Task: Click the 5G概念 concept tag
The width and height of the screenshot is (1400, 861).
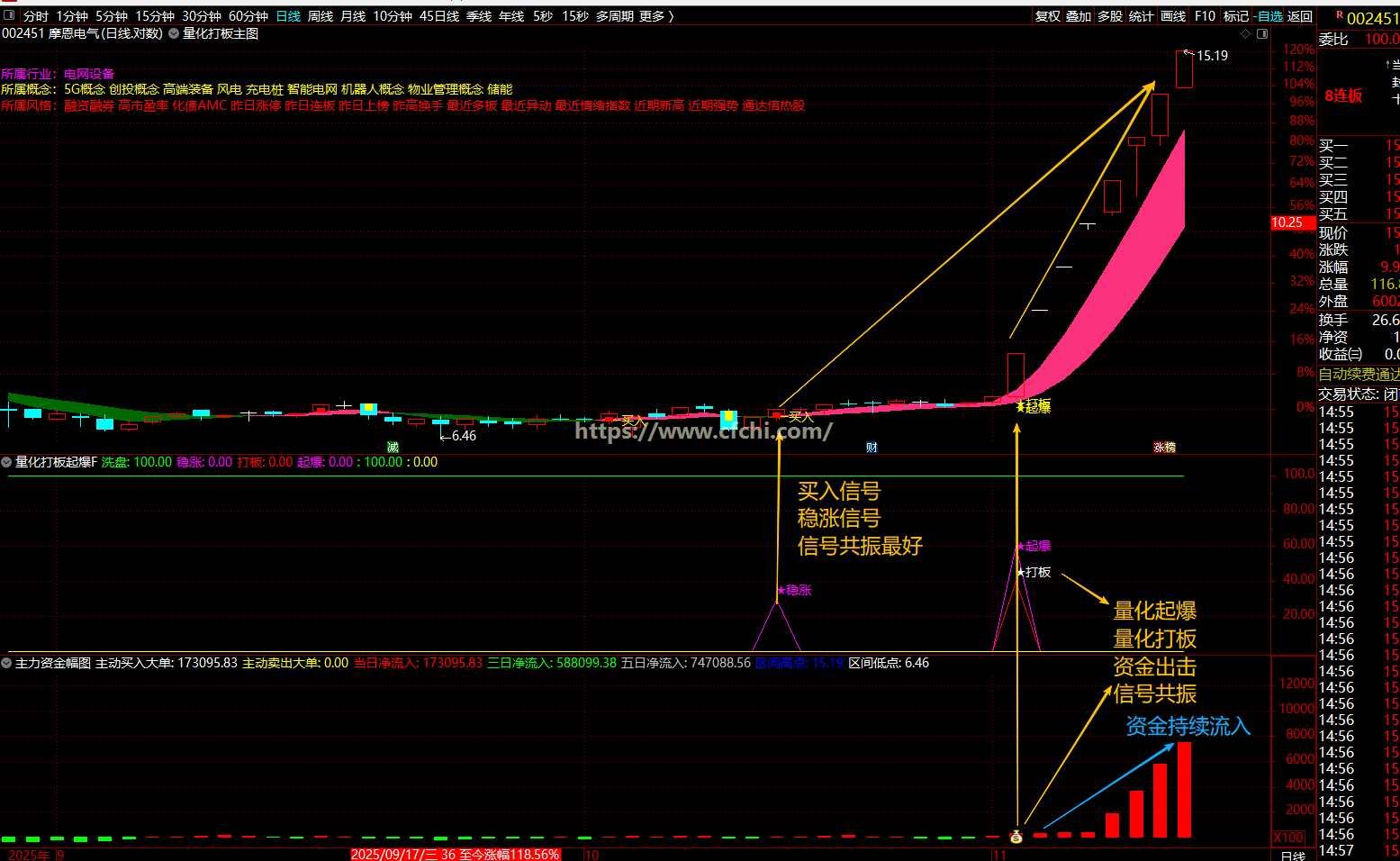Action: pyautogui.click(x=85, y=89)
